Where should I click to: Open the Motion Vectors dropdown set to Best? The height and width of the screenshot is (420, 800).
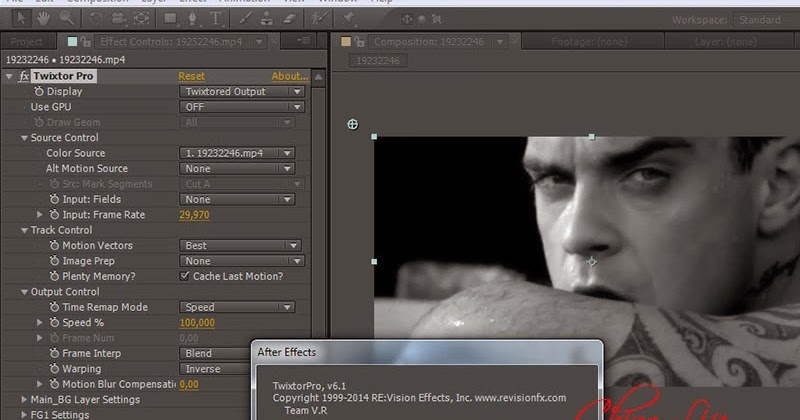[240, 245]
